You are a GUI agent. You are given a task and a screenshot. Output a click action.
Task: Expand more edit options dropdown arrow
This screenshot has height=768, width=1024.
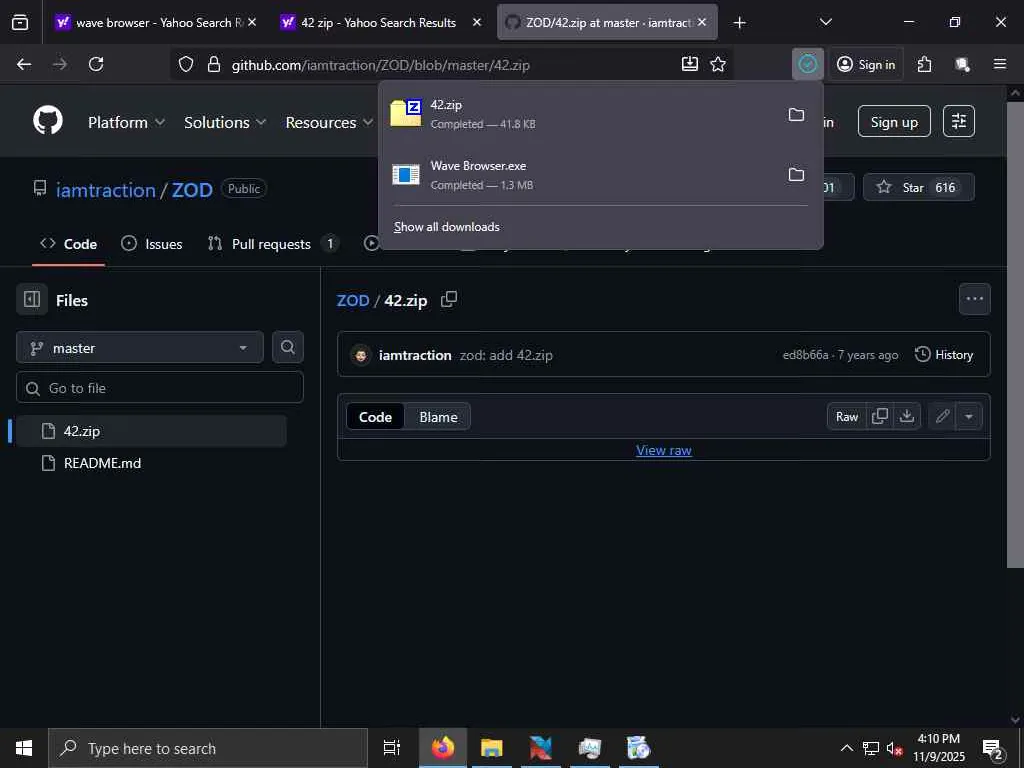tap(969, 417)
